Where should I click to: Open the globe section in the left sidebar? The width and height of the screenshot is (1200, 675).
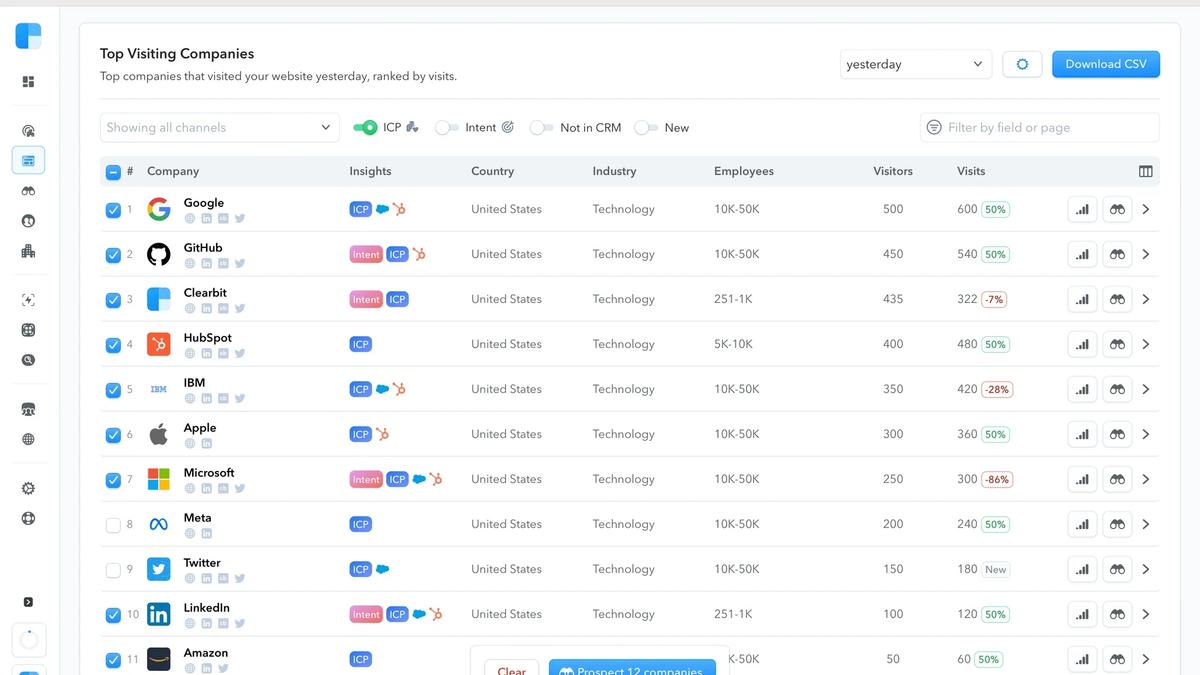coord(27,438)
